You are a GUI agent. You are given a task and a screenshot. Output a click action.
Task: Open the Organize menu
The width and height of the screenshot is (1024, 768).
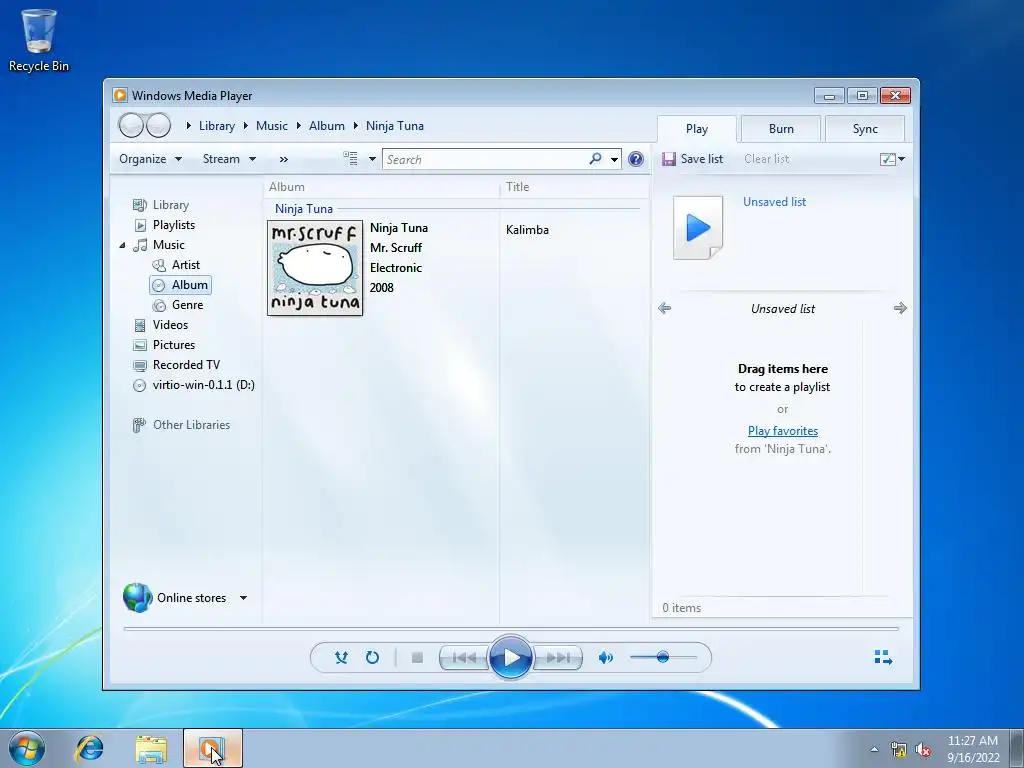[150, 159]
